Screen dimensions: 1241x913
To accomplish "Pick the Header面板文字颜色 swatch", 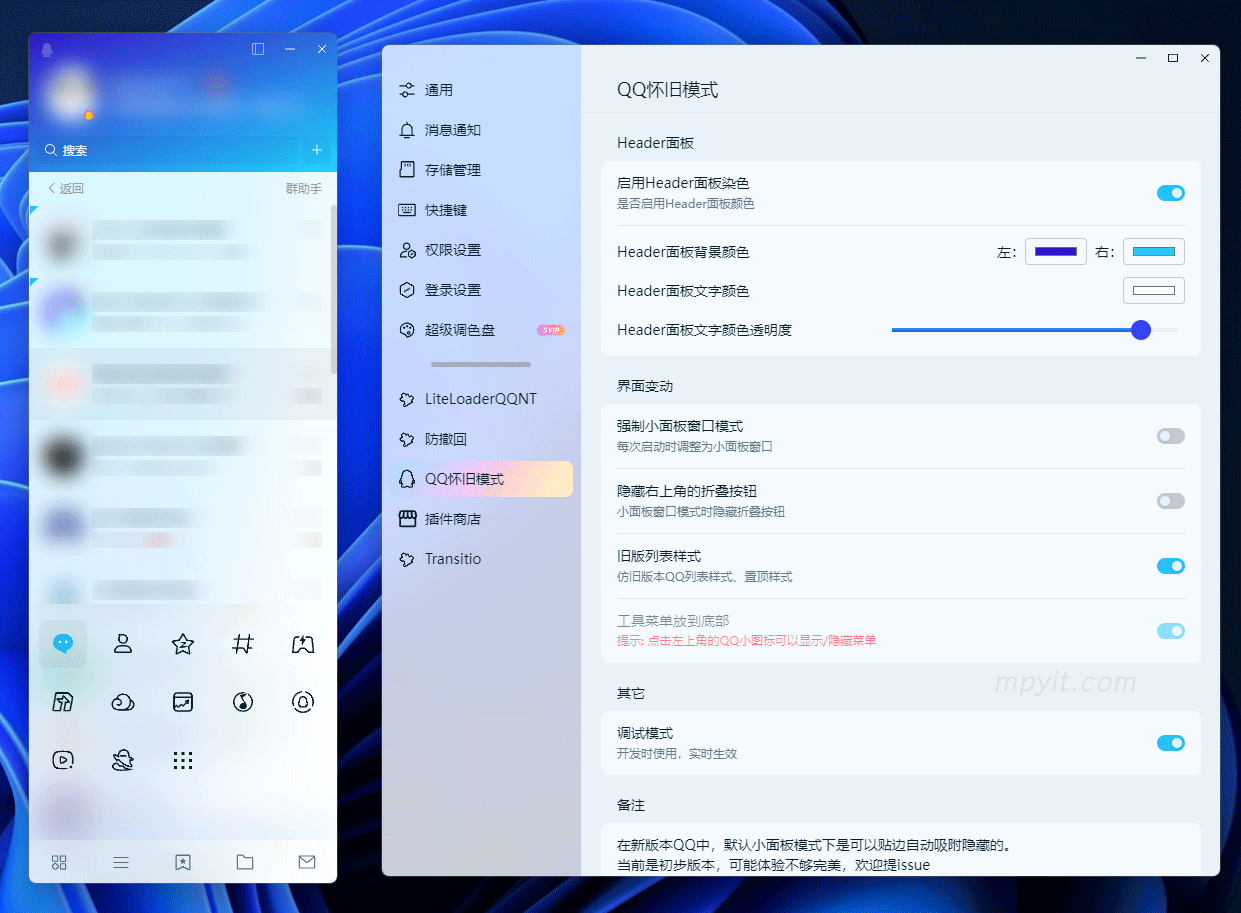I will click(x=1153, y=291).
